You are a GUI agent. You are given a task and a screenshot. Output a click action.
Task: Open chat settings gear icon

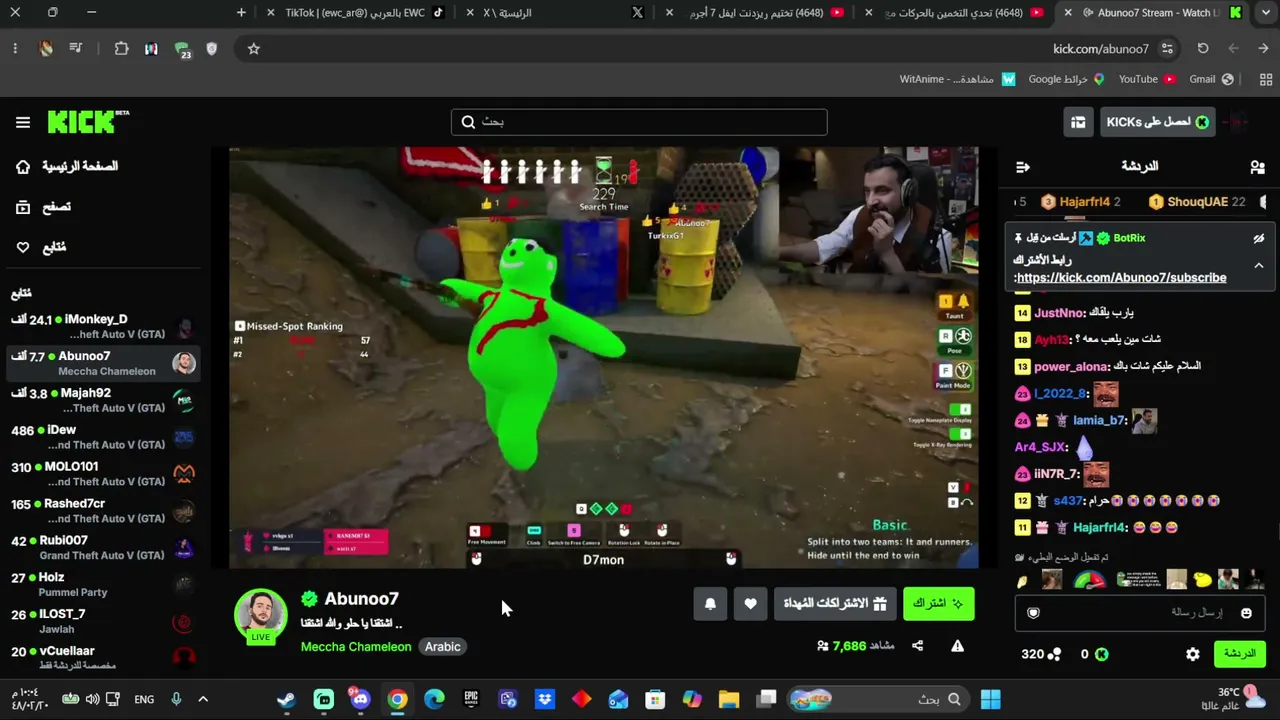[x=1193, y=654]
